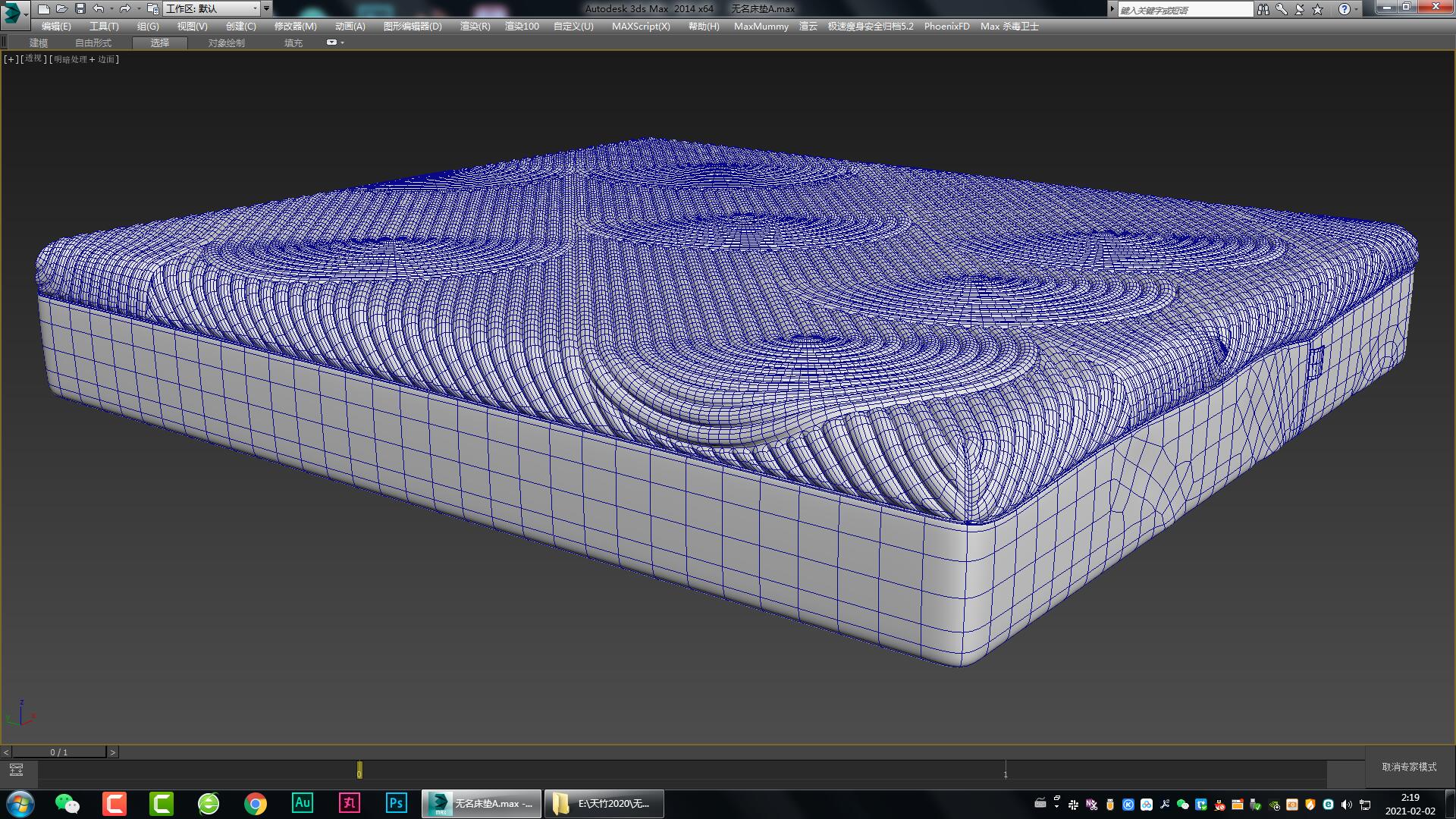This screenshot has height=819, width=1456.
Task: Click the Auto Key frame indicator on the timeline
Action: pyautogui.click(x=358, y=768)
